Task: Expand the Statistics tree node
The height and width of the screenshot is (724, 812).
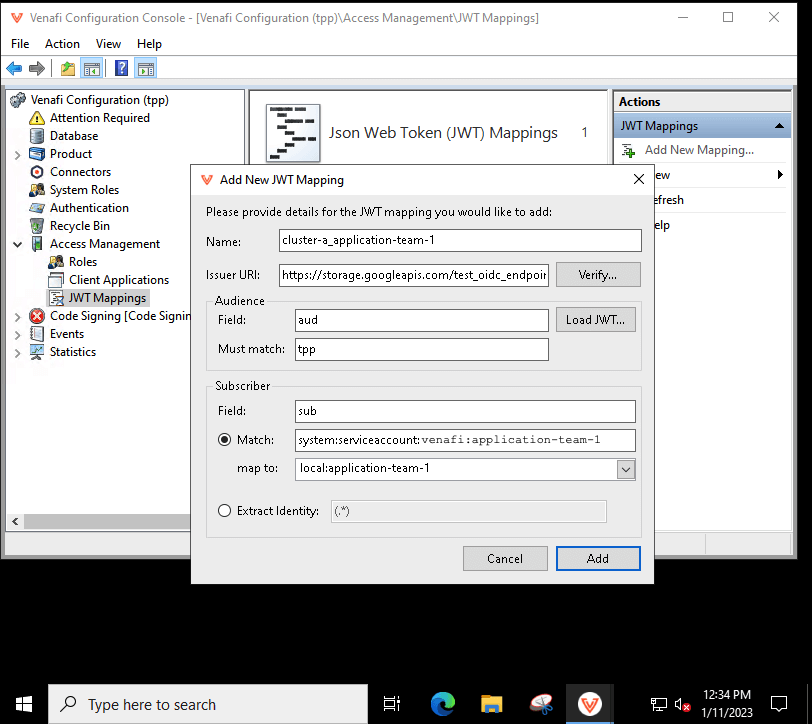Action: [x=17, y=353]
